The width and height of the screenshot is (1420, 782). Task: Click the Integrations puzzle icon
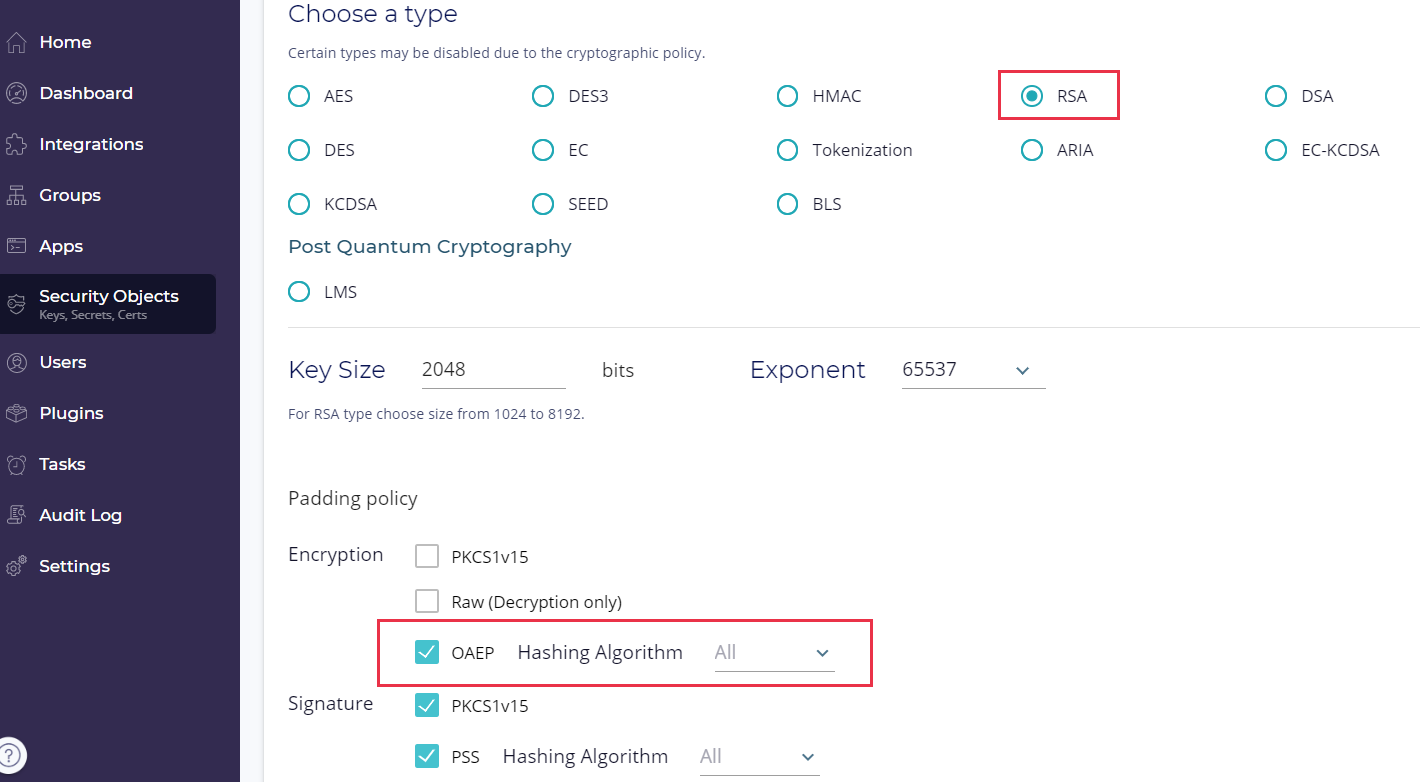click(16, 144)
